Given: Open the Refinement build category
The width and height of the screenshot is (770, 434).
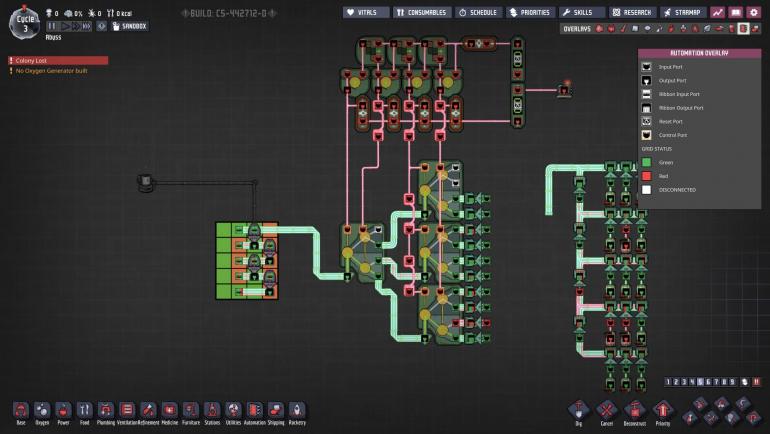Looking at the screenshot, I should pyautogui.click(x=148, y=411).
